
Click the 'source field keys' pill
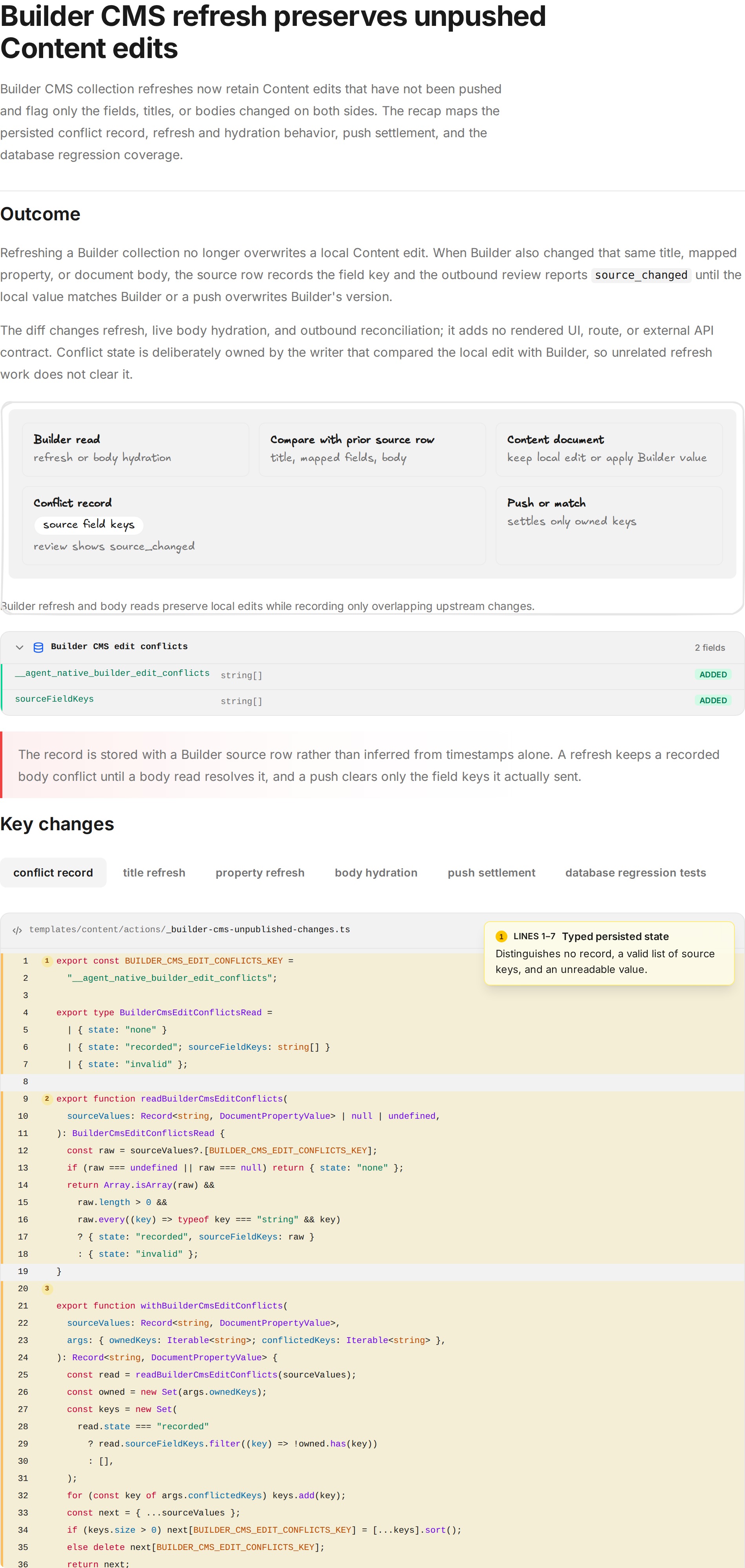coord(89,525)
